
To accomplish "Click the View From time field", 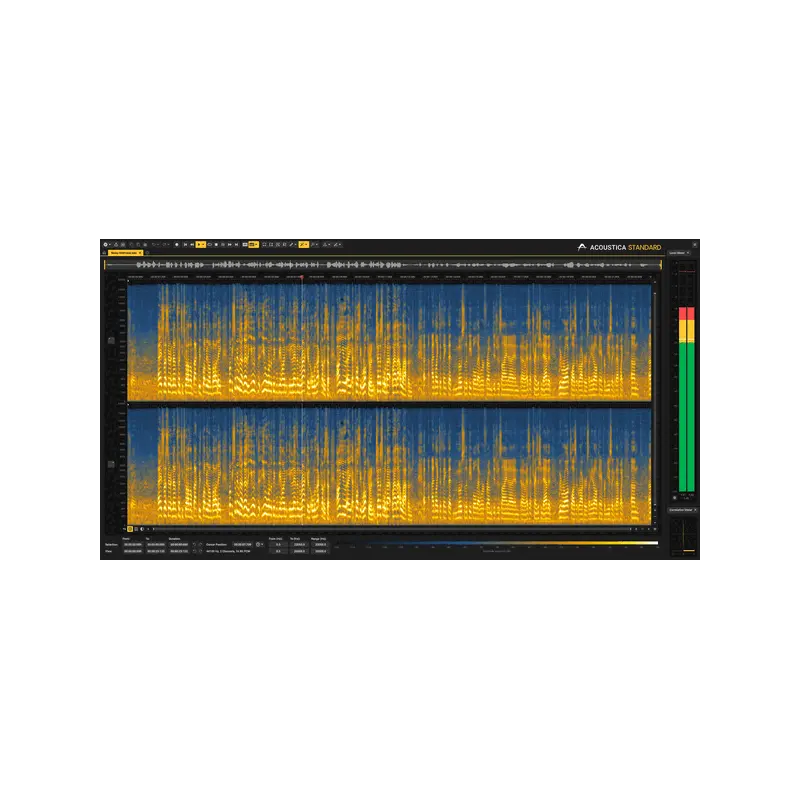I will 133,551.
